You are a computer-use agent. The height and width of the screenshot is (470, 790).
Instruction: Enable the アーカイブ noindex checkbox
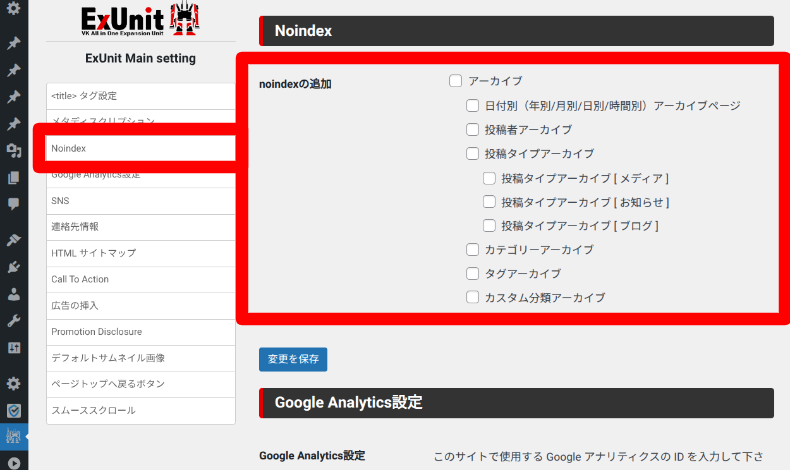(x=455, y=81)
